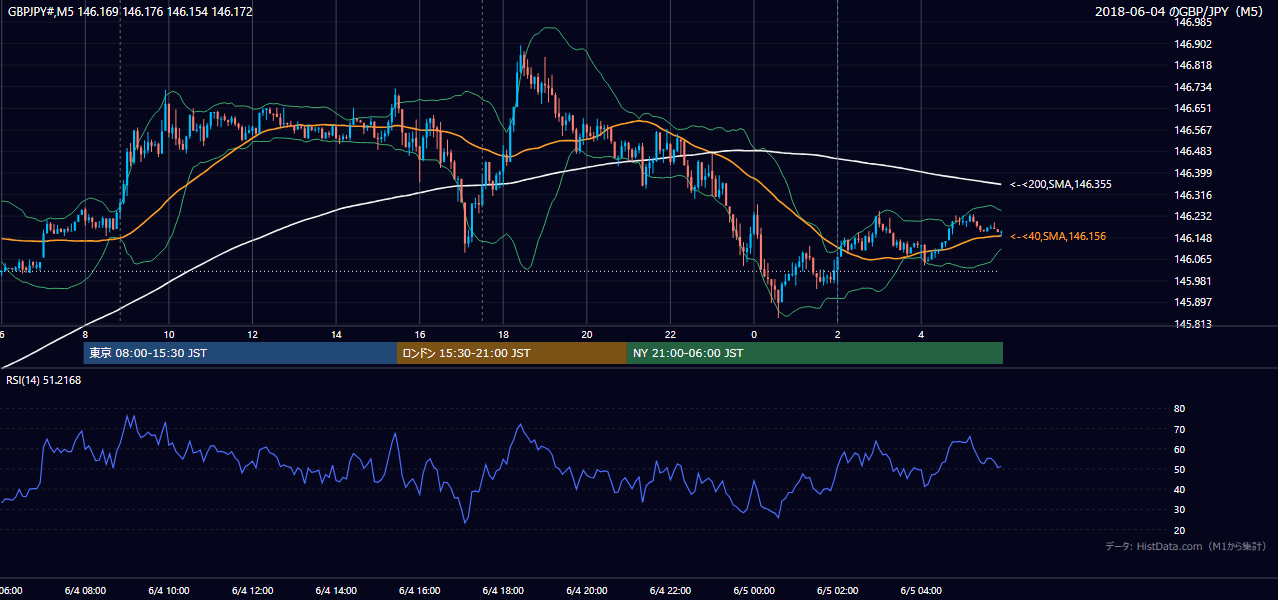
Task: Click hour label 10 under price chart
Action: [169, 335]
